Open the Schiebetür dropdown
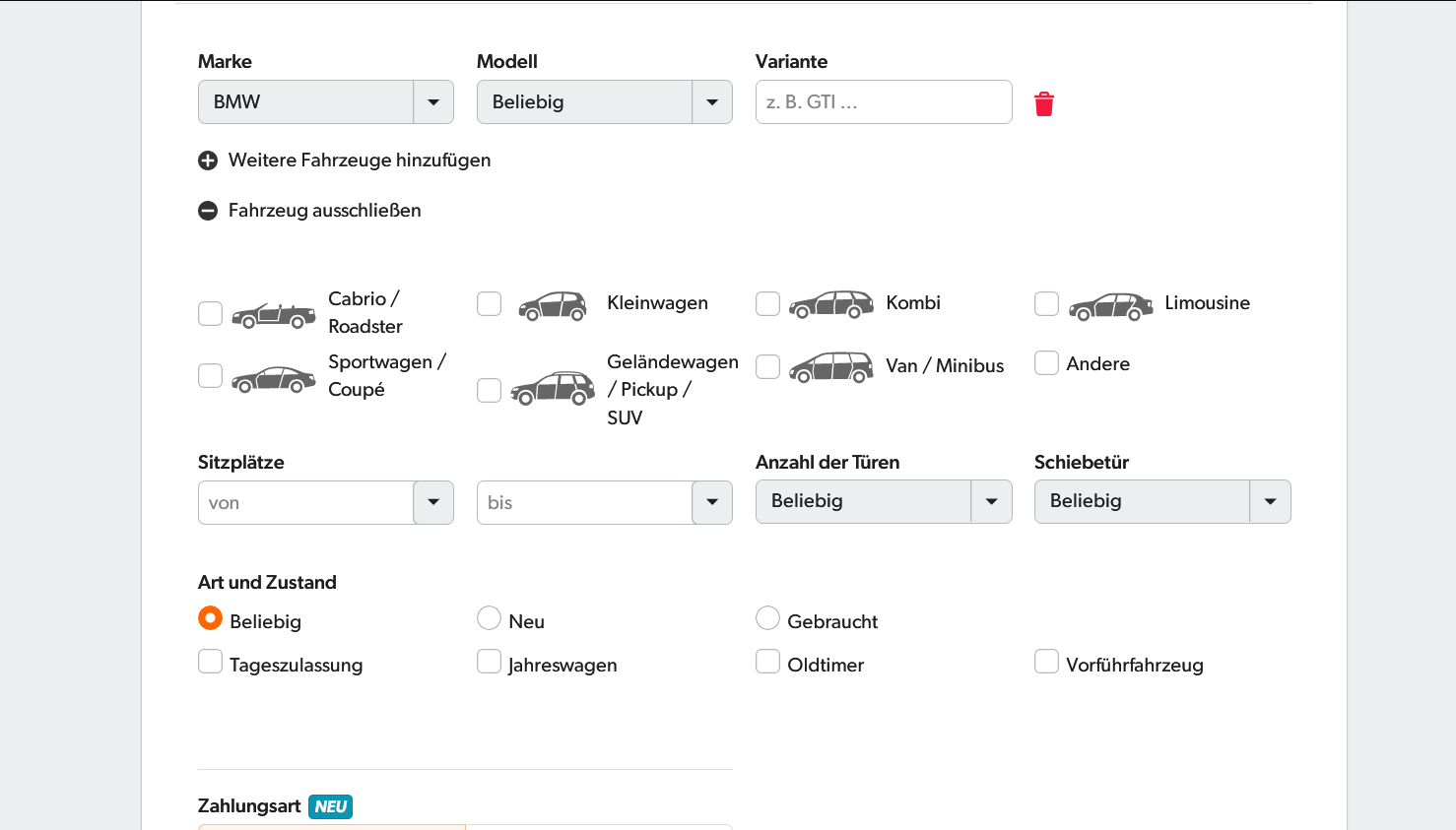This screenshot has width=1456, height=830. tap(1161, 502)
